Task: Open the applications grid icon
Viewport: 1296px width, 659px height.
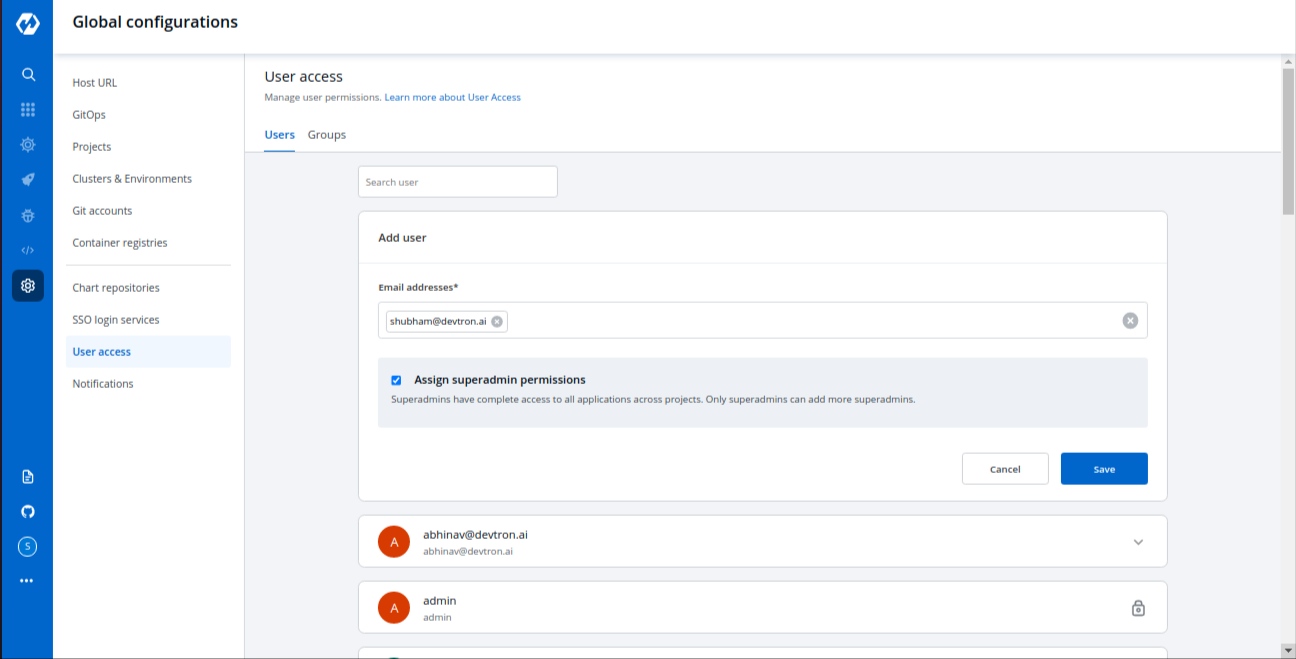Action: 28,109
